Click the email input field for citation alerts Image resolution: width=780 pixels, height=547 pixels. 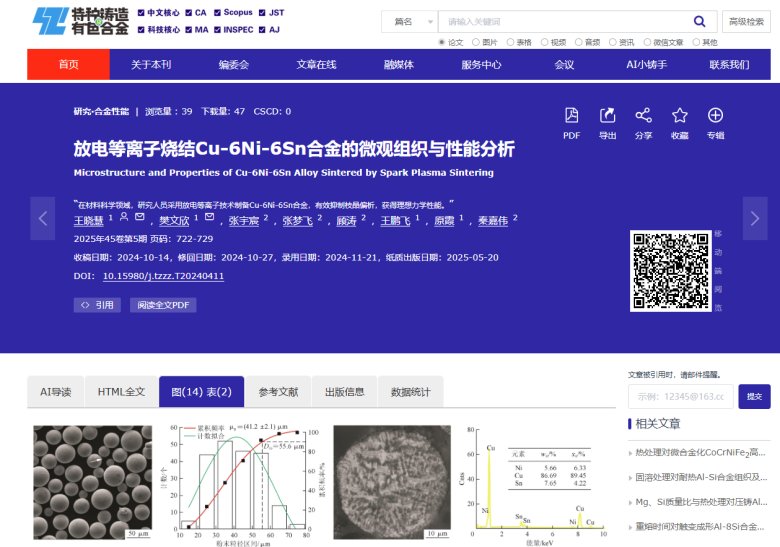(681, 397)
